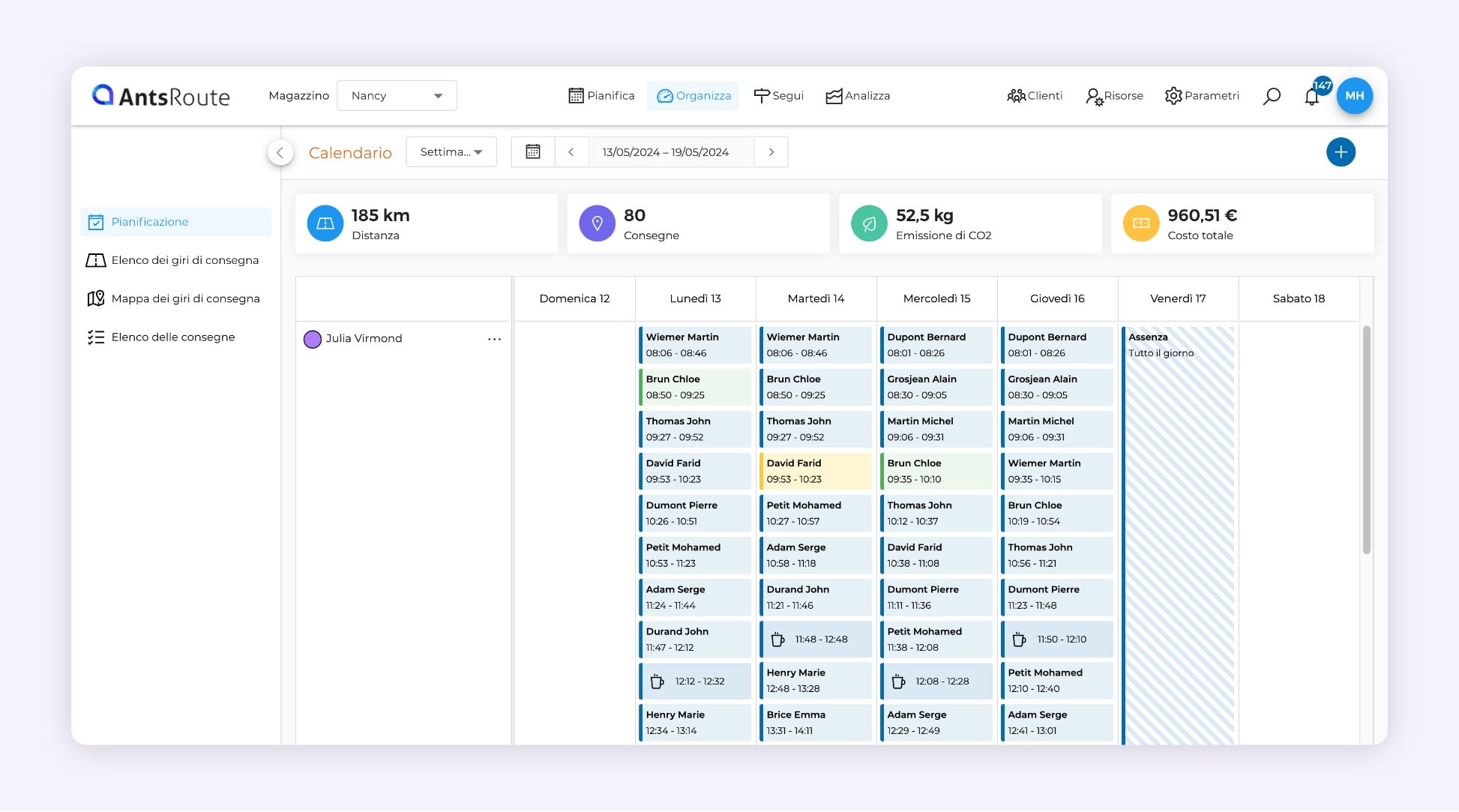Open the Analizza tab

[x=858, y=96]
